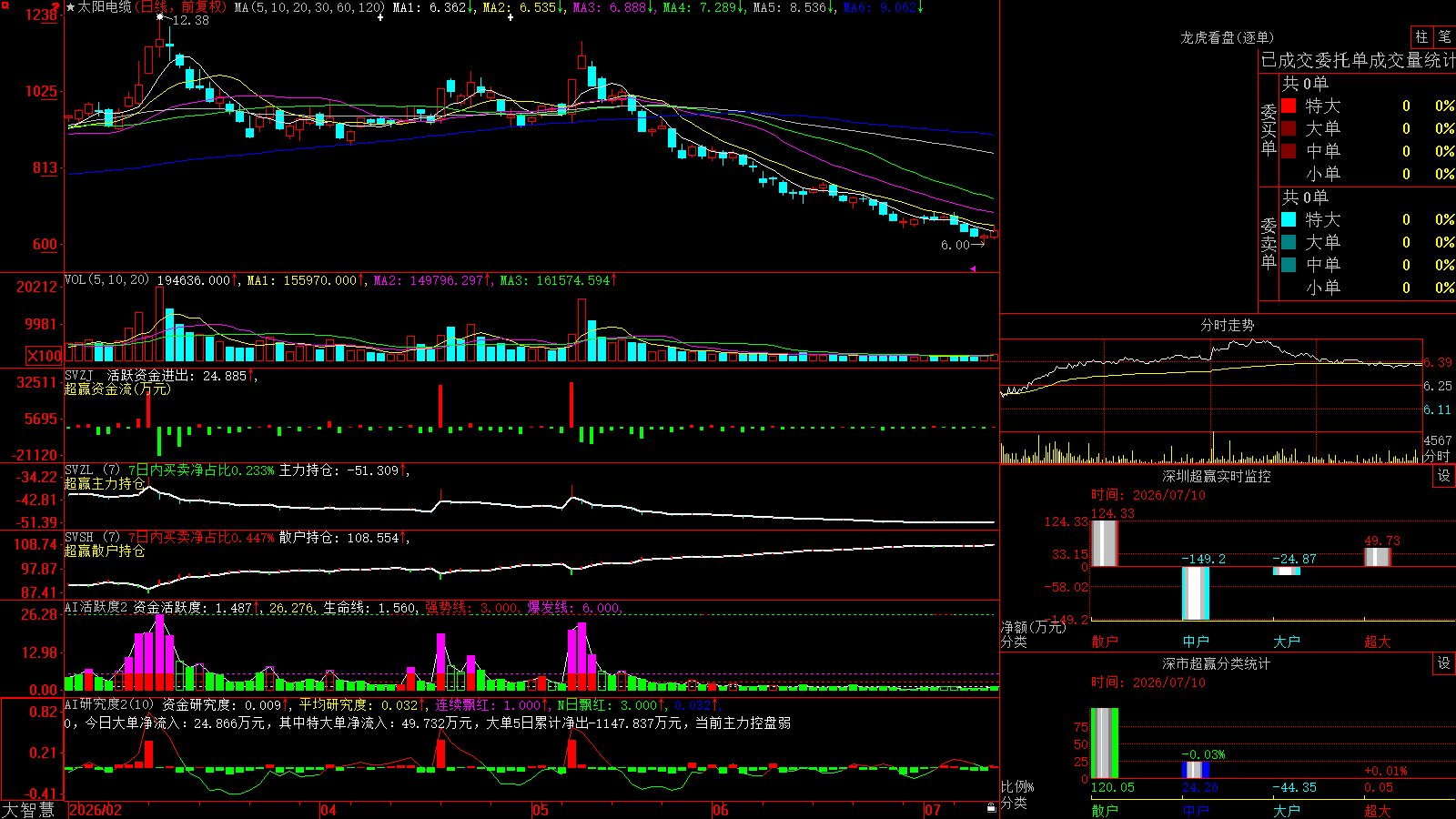Click the 当前主力控盘弱 status text
This screenshot has height=819, width=1456.
point(743,723)
